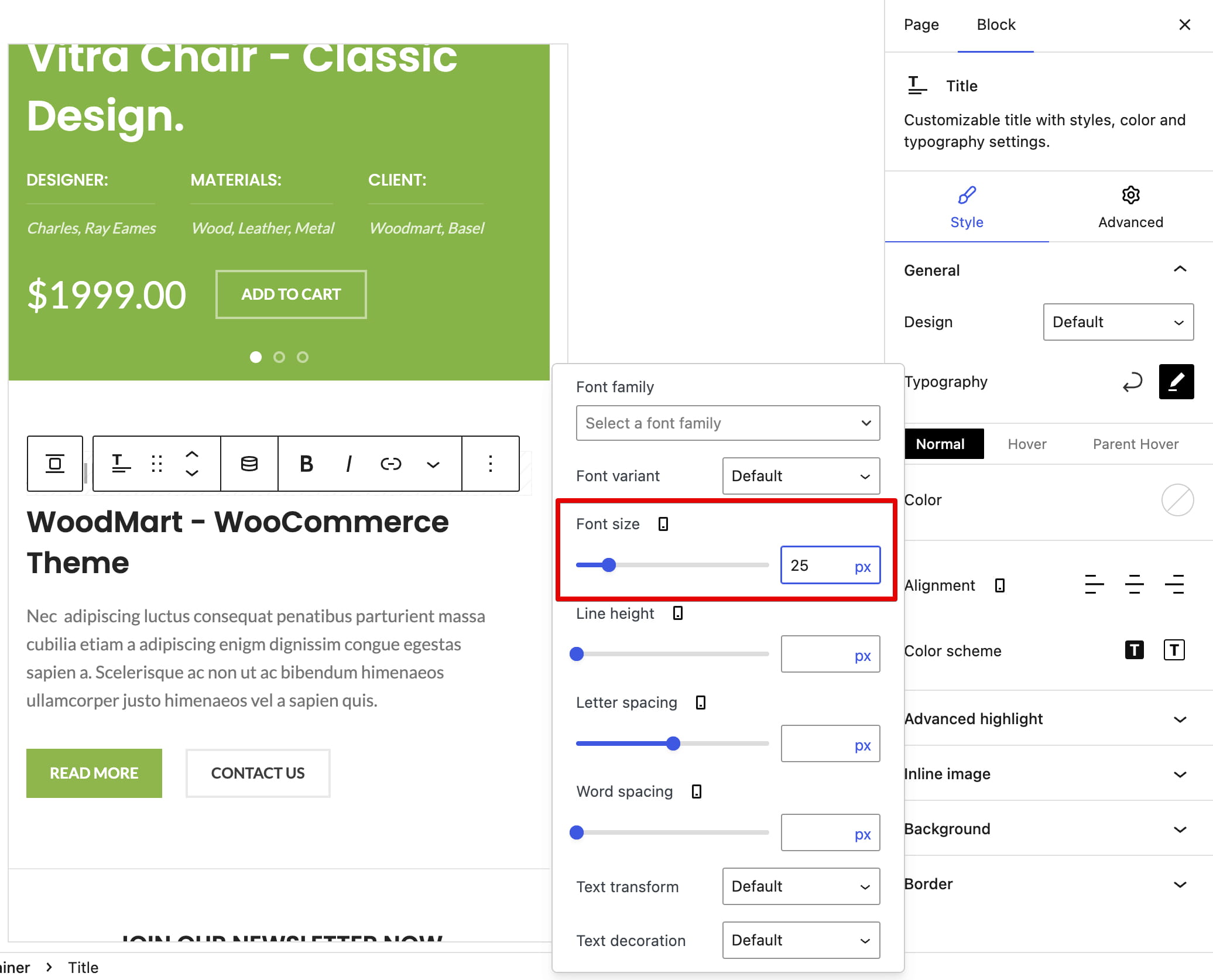The width and height of the screenshot is (1213, 980).
Task: Click the Font size slider handle
Action: point(609,565)
